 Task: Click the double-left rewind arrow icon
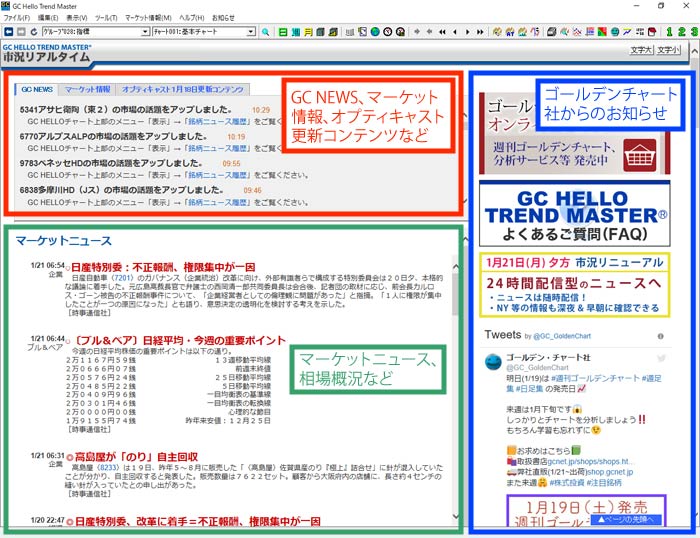click(x=442, y=32)
